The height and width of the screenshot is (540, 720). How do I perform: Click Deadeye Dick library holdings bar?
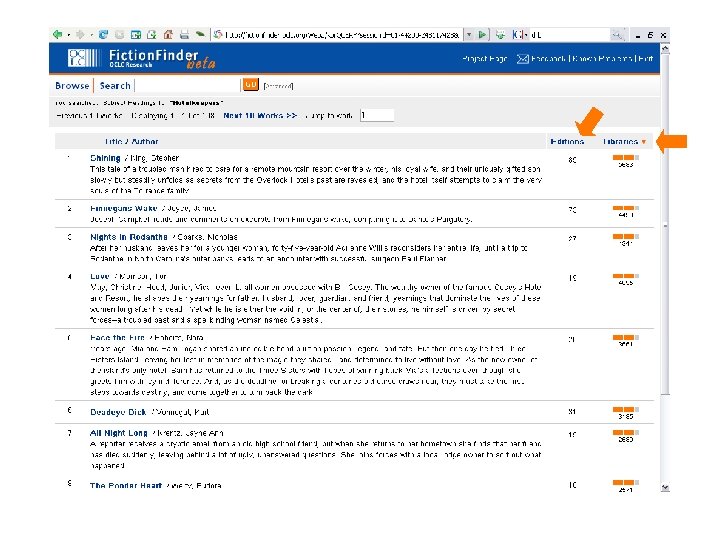[x=625, y=409]
